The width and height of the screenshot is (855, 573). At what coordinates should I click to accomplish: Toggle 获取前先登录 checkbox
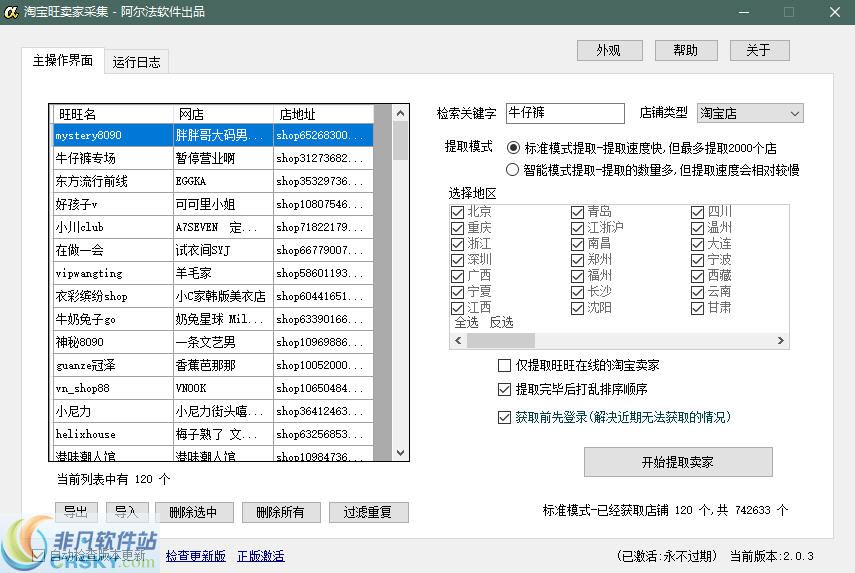[x=504, y=418]
